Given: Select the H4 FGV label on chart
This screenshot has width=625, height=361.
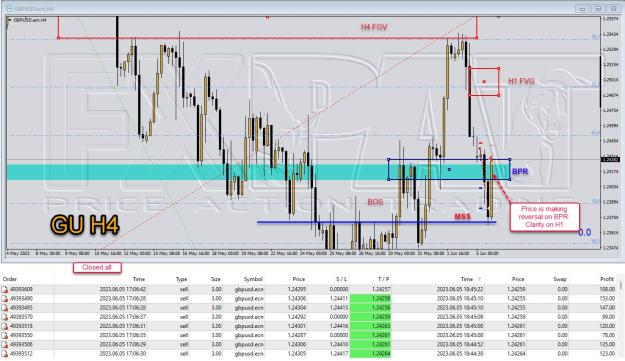Looking at the screenshot, I should [374, 27].
